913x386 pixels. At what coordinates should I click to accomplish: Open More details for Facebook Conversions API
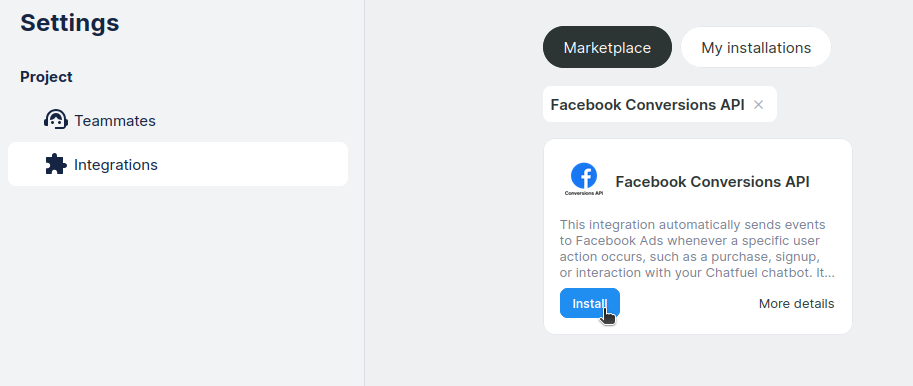click(x=796, y=304)
